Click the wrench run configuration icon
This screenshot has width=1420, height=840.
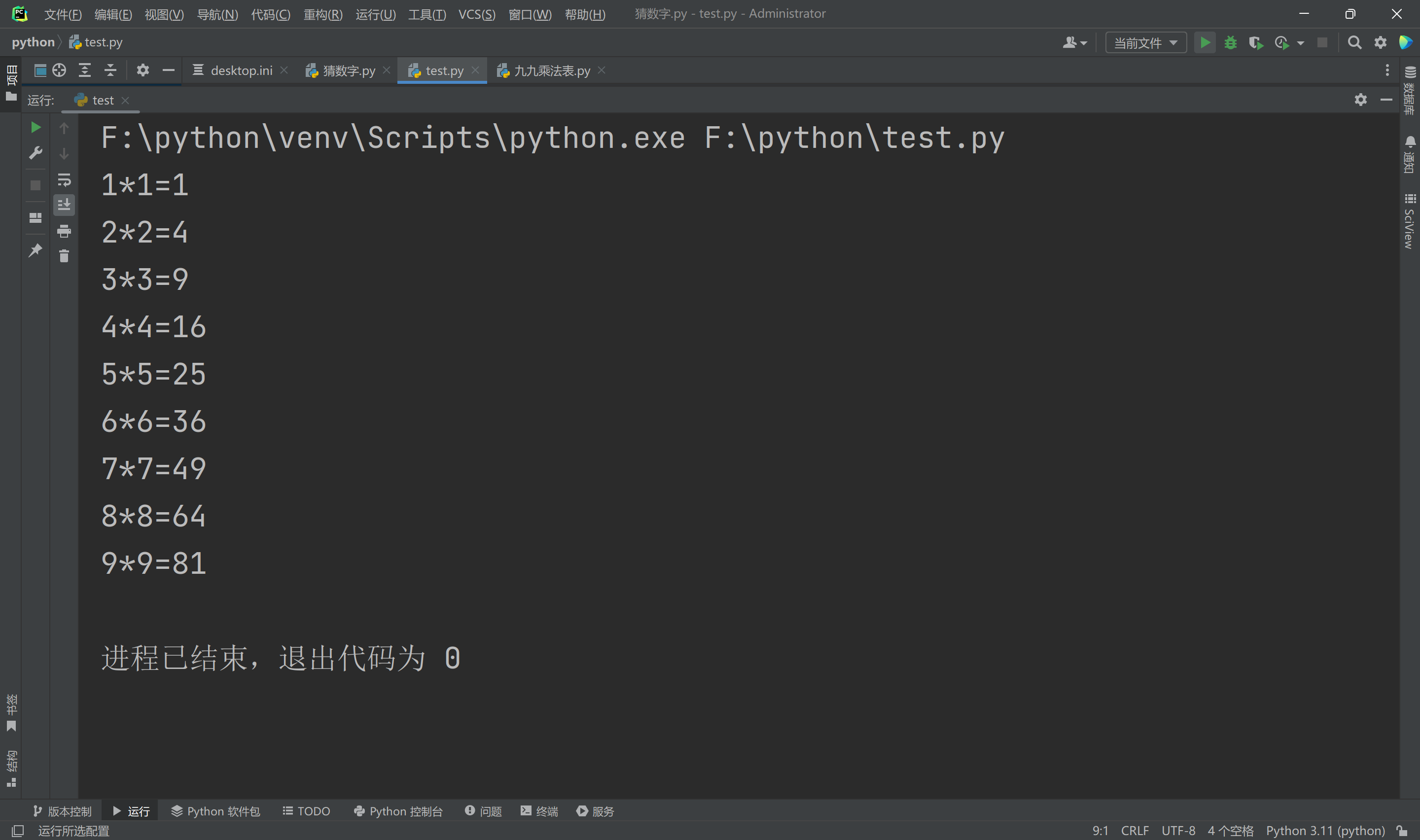click(x=35, y=153)
